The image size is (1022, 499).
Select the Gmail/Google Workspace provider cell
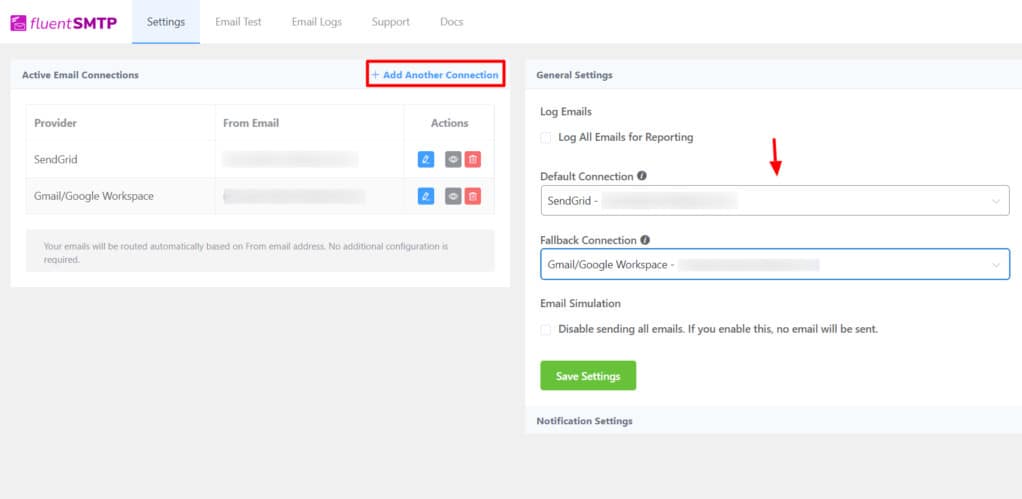[x=121, y=196]
